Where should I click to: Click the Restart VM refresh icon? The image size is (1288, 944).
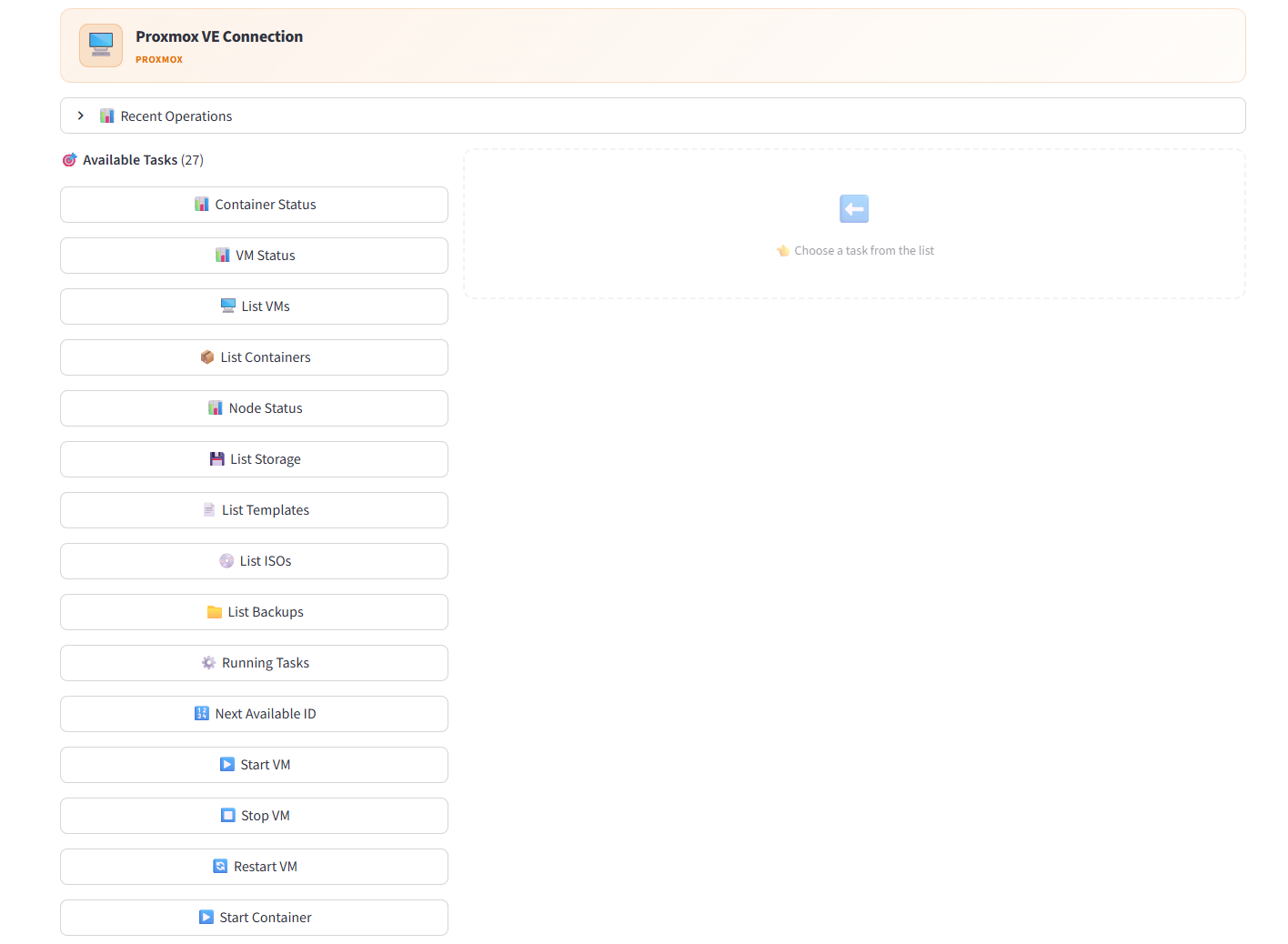point(220,867)
